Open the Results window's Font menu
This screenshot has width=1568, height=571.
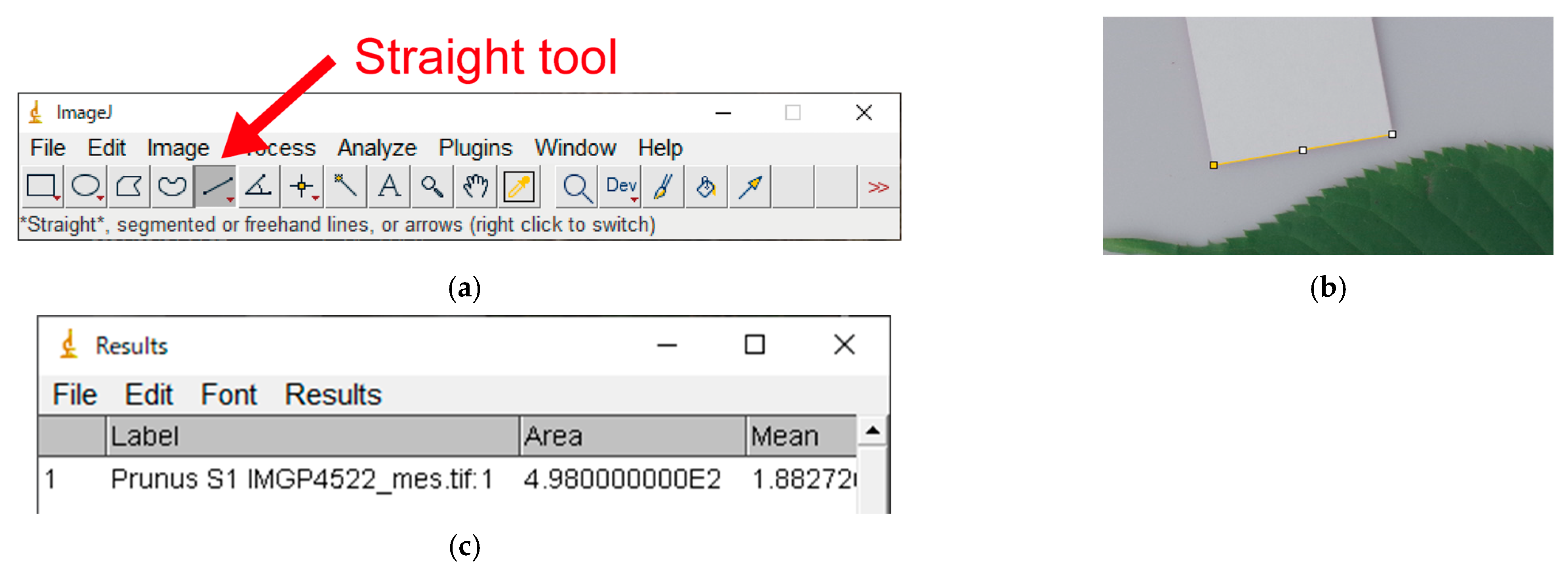pos(228,395)
